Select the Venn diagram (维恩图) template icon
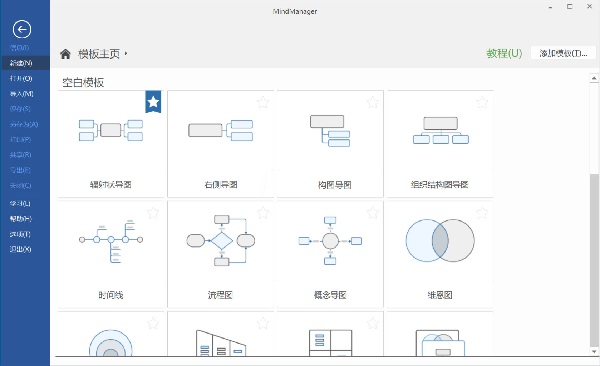This screenshot has width=600, height=366. [x=440, y=240]
